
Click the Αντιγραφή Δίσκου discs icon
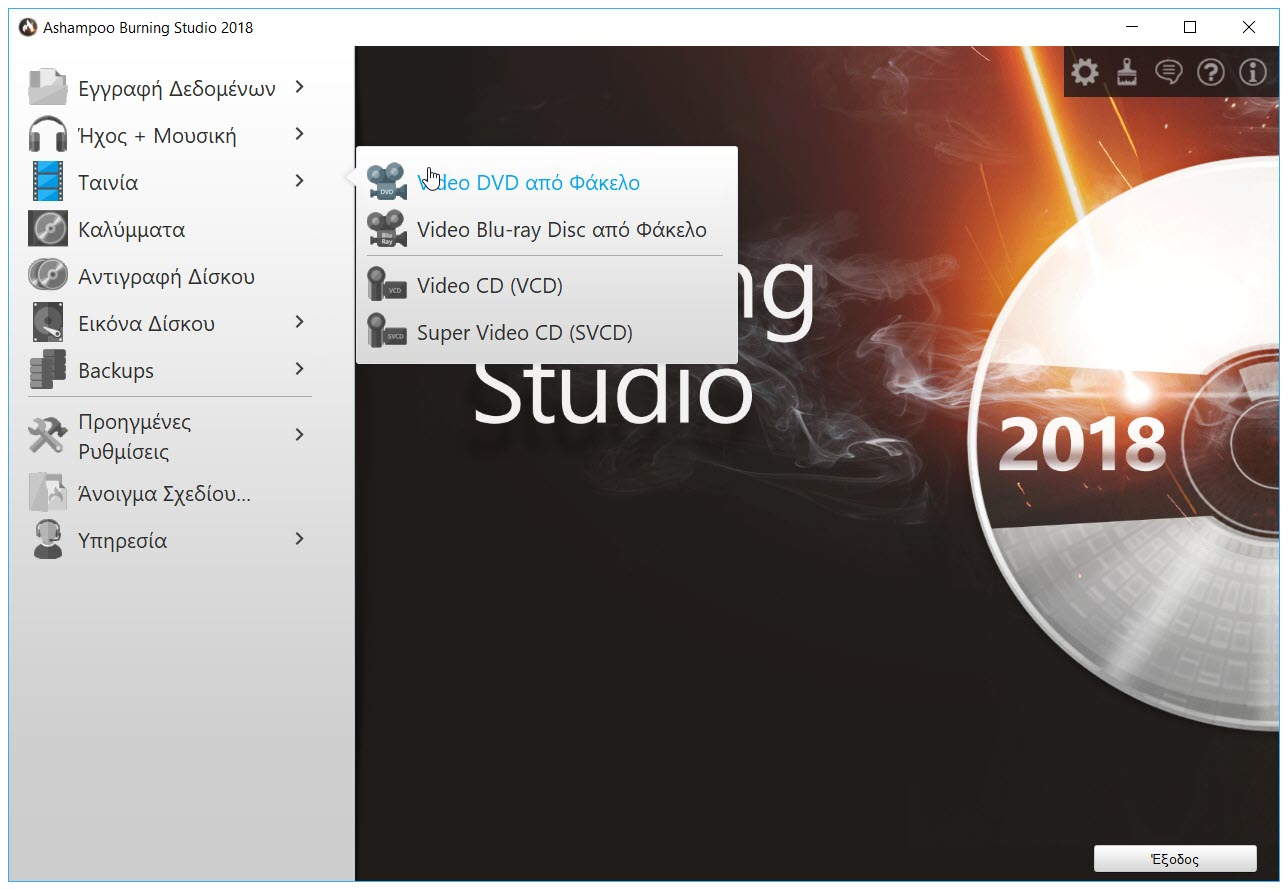47,276
